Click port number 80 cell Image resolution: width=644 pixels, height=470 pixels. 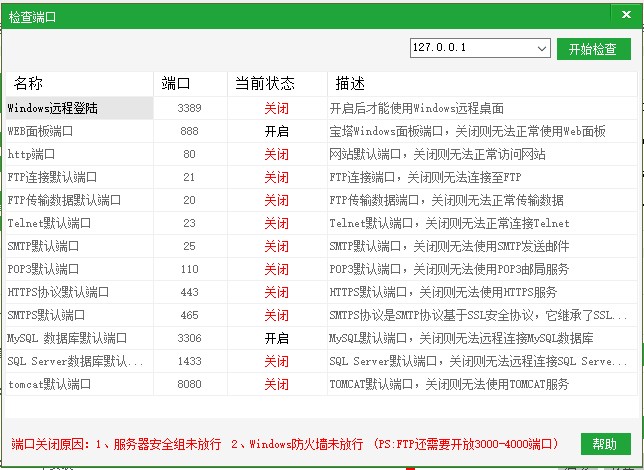coord(189,154)
